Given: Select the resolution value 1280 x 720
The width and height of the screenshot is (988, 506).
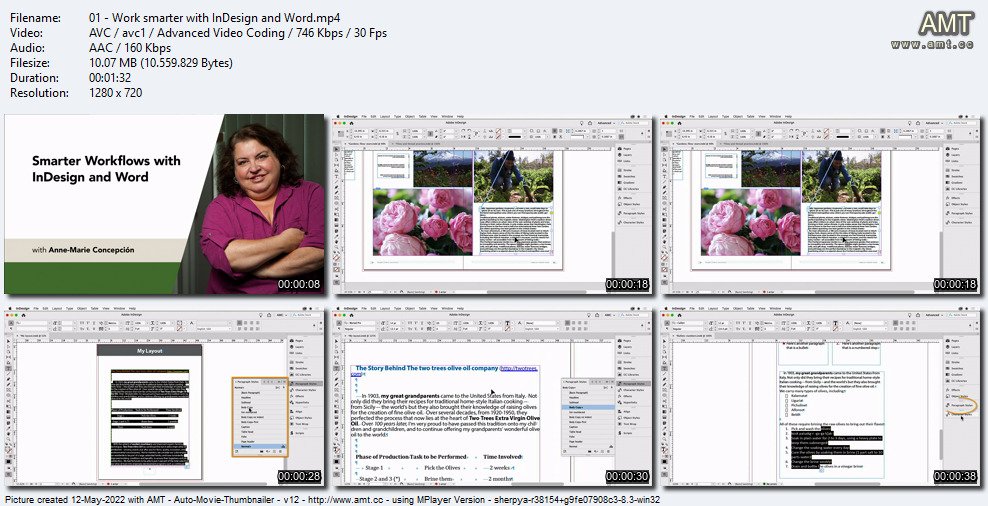Looking at the screenshot, I should [x=115, y=93].
